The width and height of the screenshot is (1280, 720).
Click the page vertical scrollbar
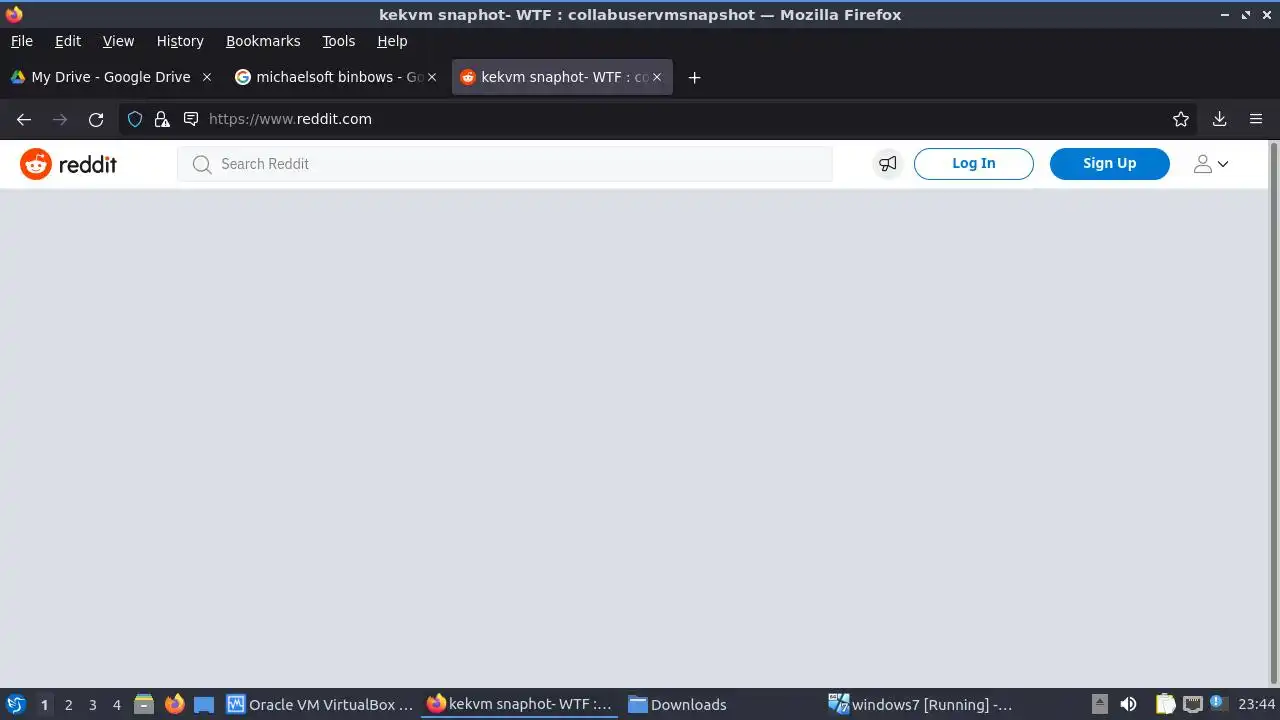(x=1274, y=413)
